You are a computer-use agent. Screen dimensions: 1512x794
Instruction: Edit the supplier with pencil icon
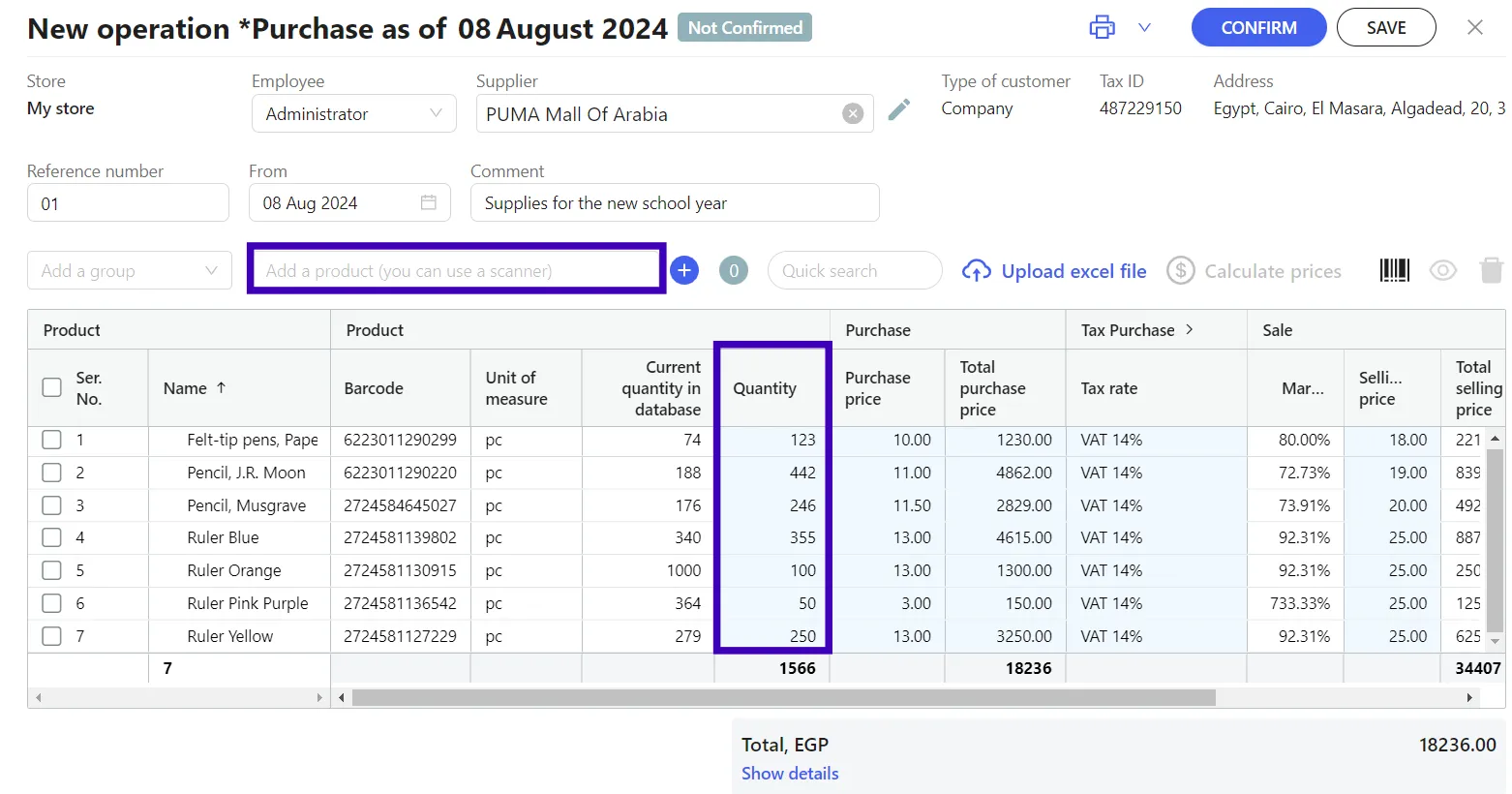(x=899, y=109)
